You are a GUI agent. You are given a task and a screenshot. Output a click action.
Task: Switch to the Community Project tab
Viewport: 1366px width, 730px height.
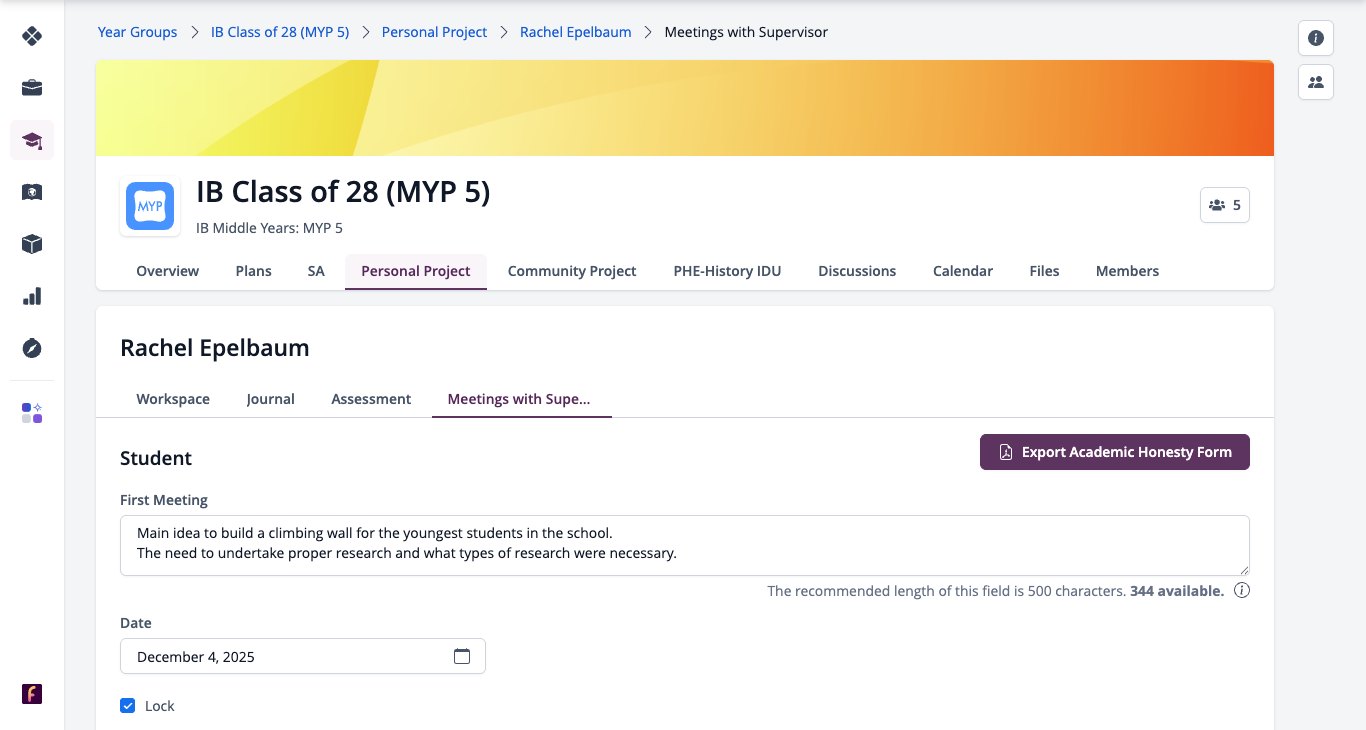(572, 271)
